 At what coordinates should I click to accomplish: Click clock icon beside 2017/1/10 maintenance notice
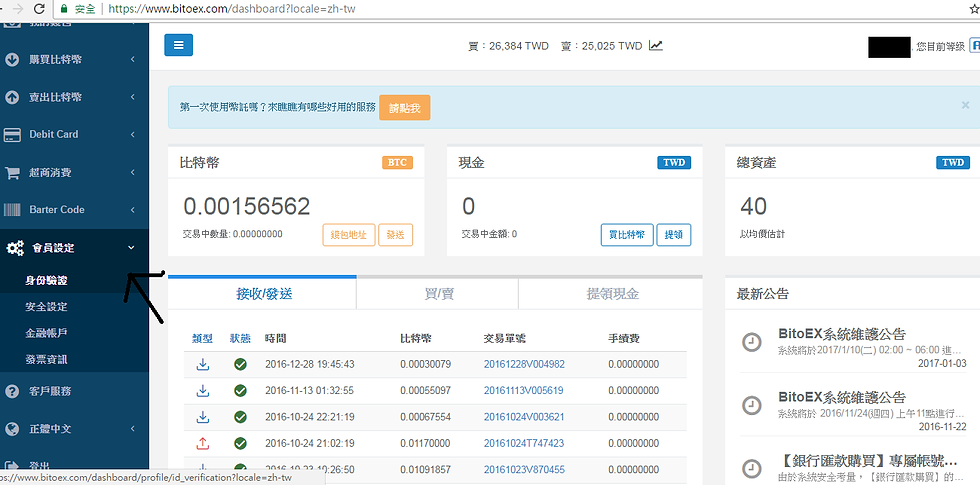[x=751, y=342]
